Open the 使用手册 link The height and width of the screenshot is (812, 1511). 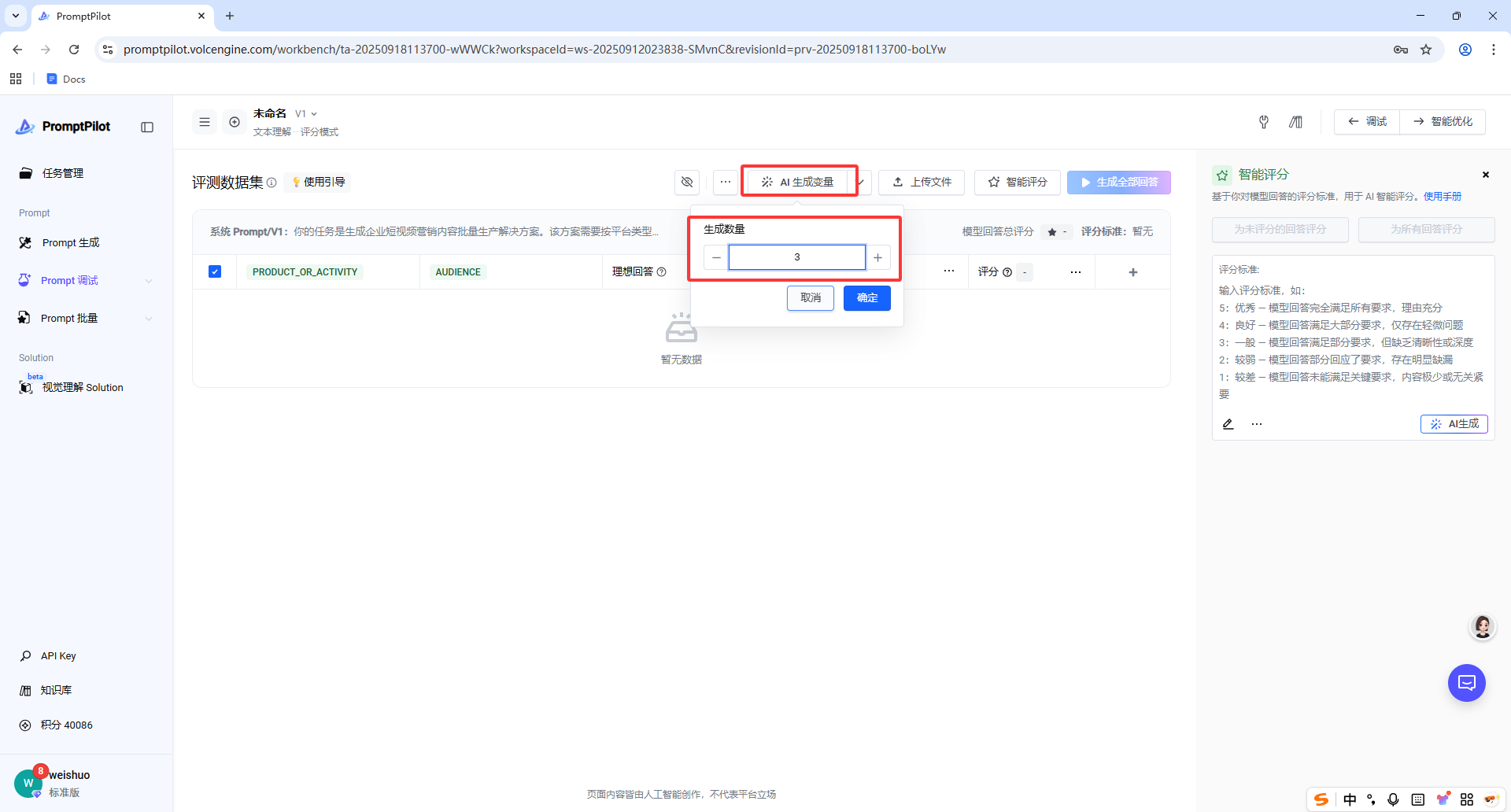click(1443, 197)
